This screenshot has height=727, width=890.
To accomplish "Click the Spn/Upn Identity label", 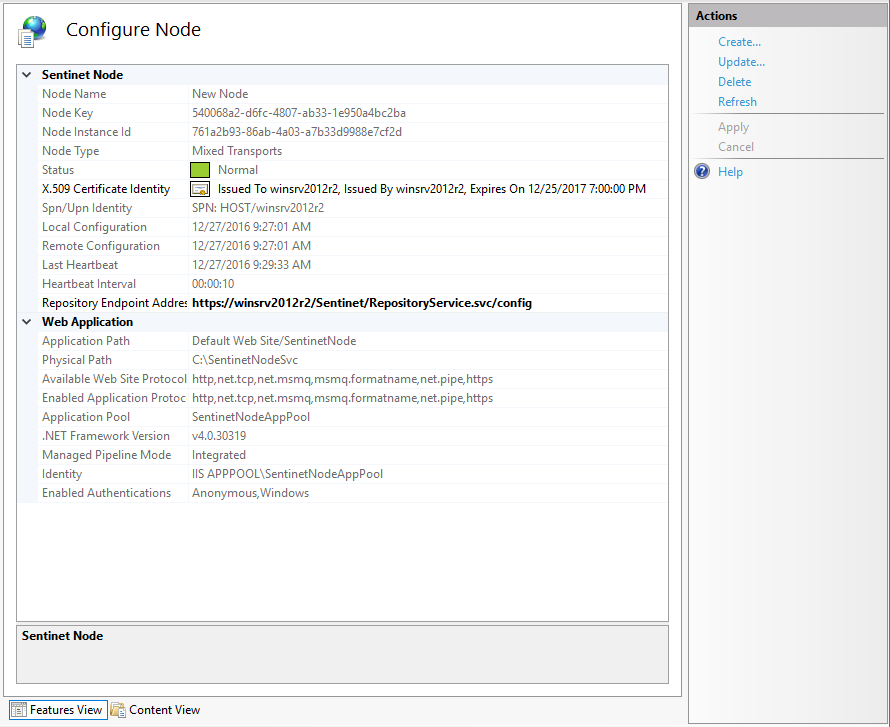I will click(87, 208).
